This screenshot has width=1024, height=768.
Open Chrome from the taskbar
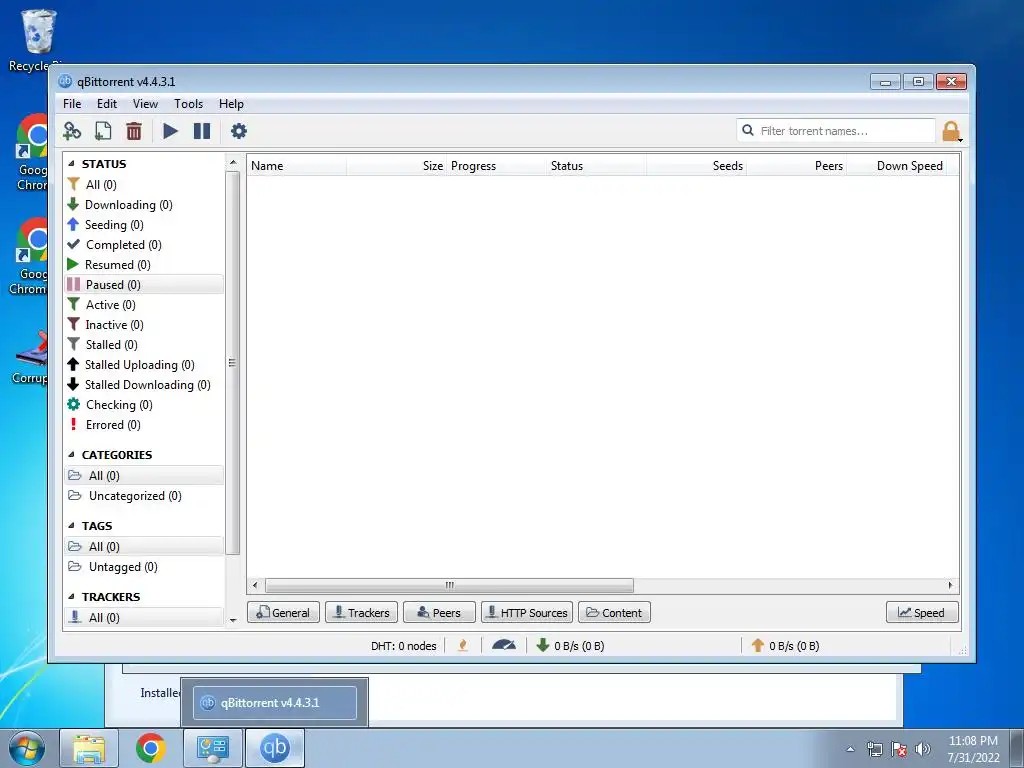click(151, 748)
